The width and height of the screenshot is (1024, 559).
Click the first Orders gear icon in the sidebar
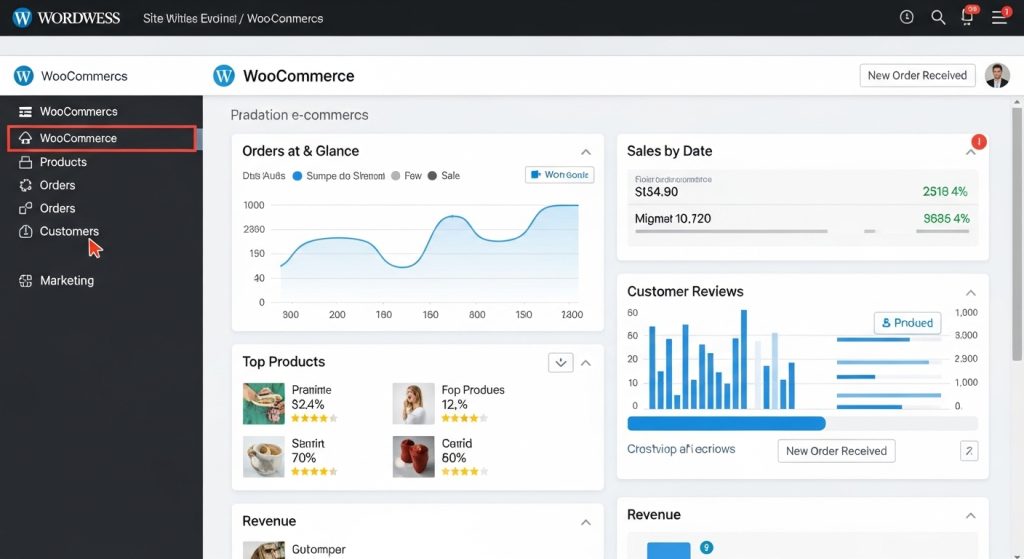pyautogui.click(x=25, y=185)
